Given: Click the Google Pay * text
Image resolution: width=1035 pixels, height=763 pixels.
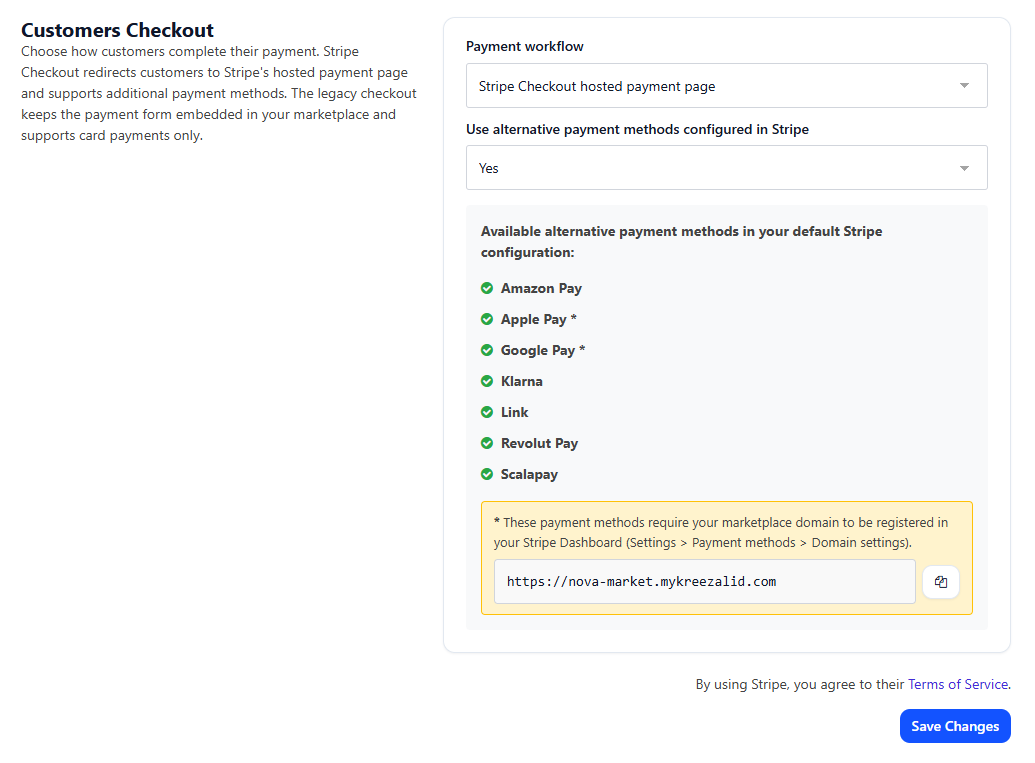Looking at the screenshot, I should pos(543,350).
